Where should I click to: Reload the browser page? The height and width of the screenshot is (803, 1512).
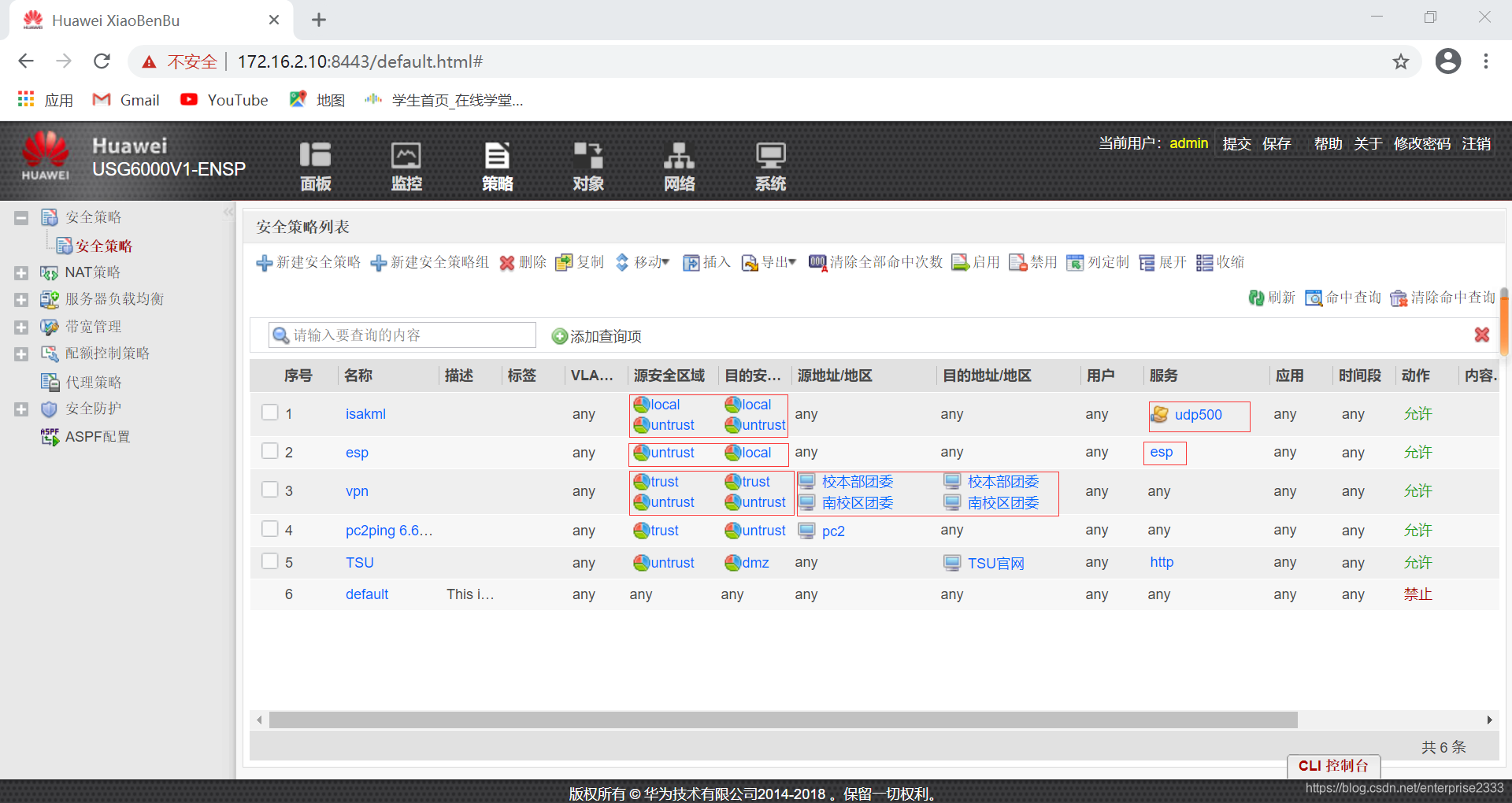(x=102, y=61)
